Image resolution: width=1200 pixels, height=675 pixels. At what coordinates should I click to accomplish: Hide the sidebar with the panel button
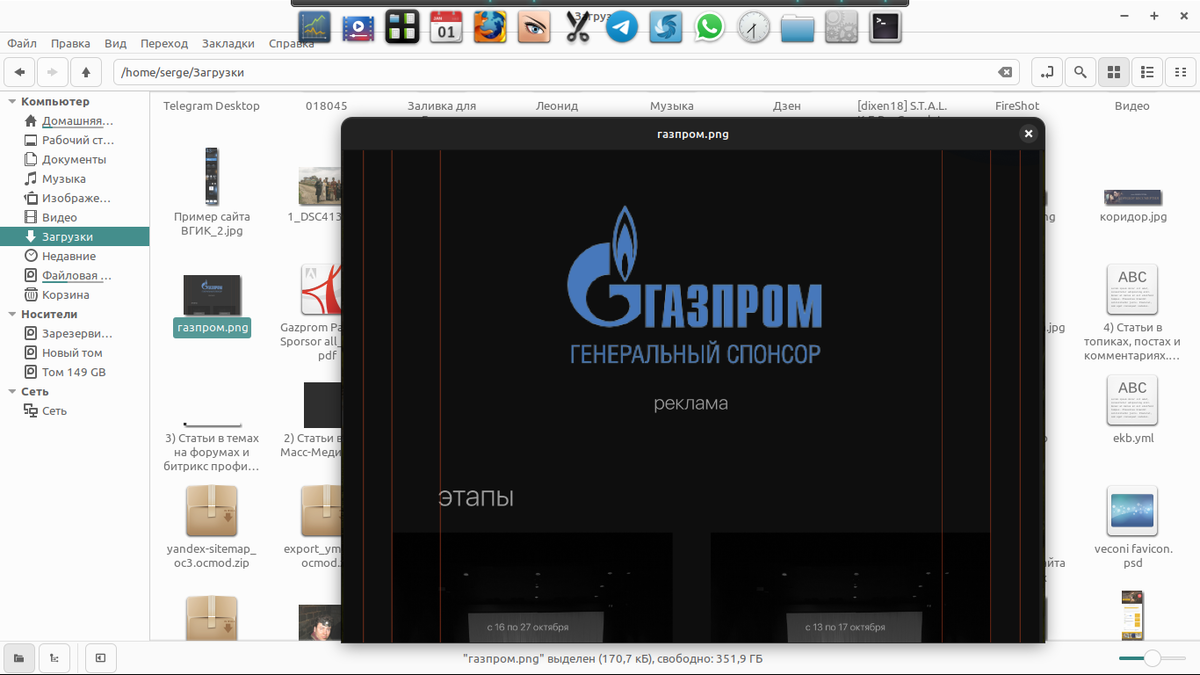[101, 659]
